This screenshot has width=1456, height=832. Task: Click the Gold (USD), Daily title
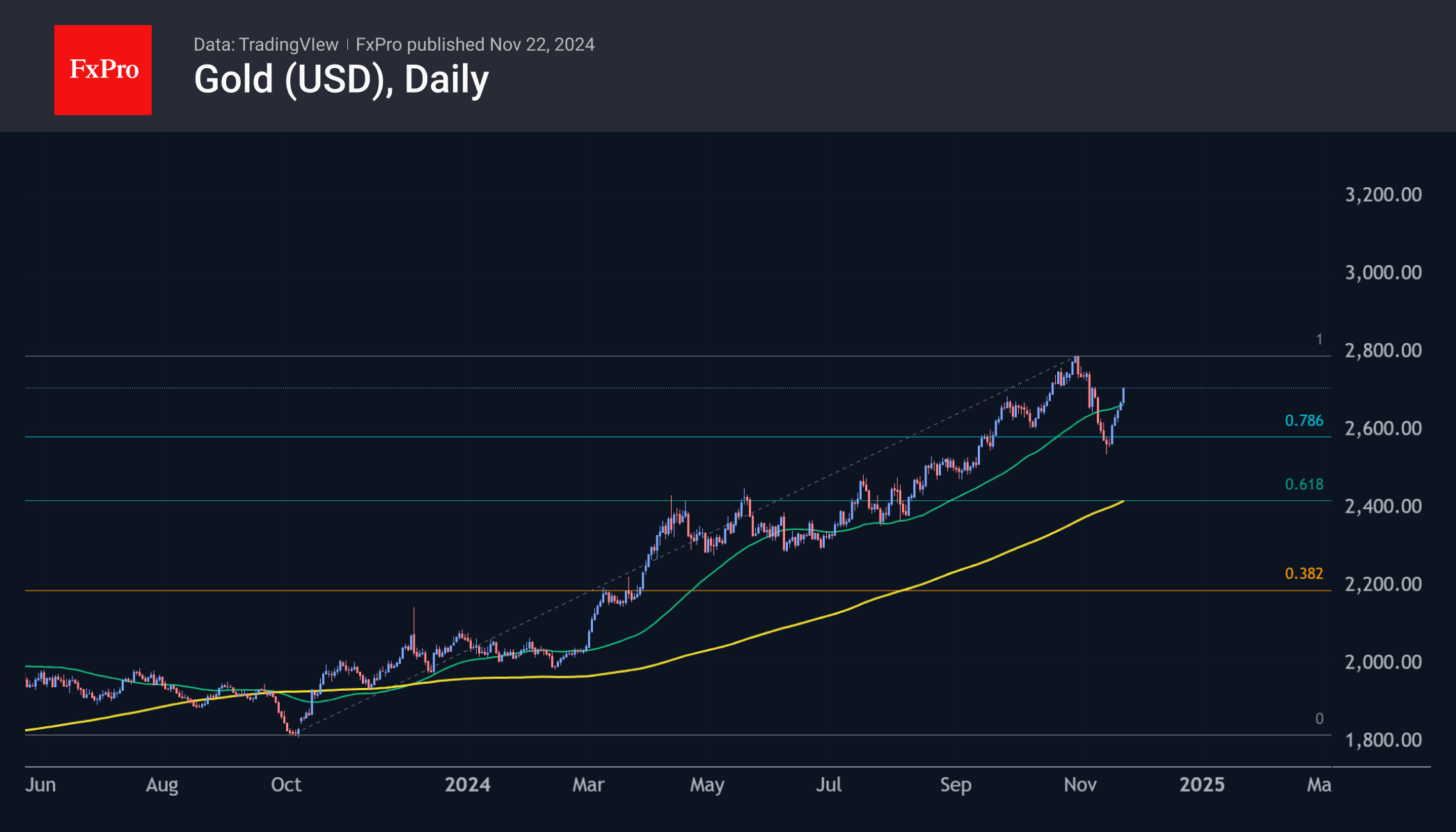coord(341,79)
